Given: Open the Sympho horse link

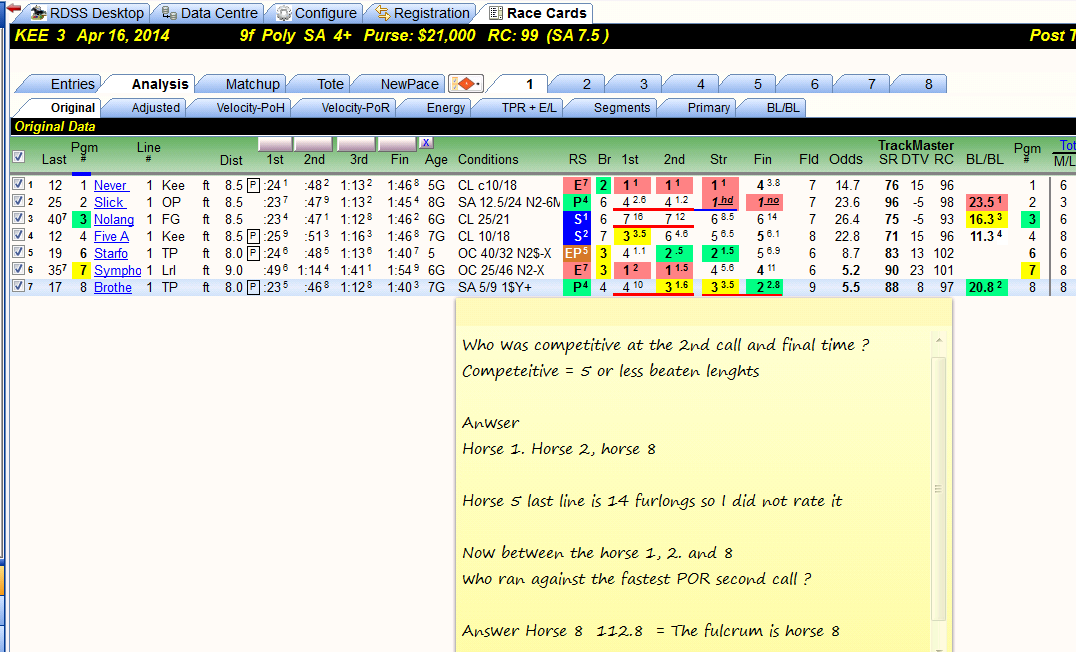Looking at the screenshot, I should [x=117, y=270].
